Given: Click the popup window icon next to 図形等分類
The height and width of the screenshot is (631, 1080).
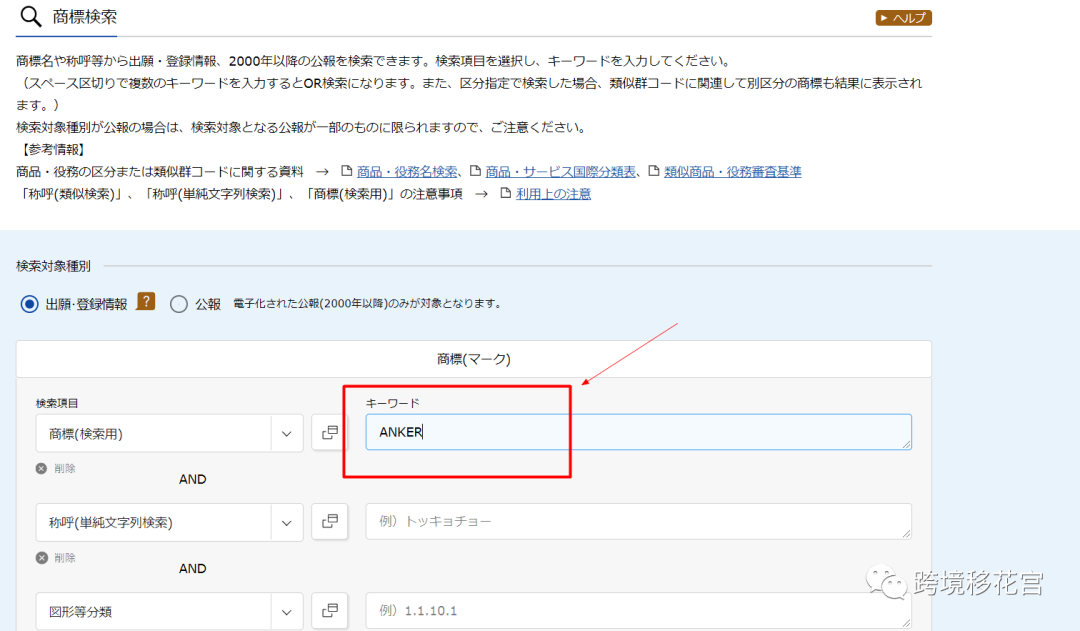Looking at the screenshot, I should [330, 610].
